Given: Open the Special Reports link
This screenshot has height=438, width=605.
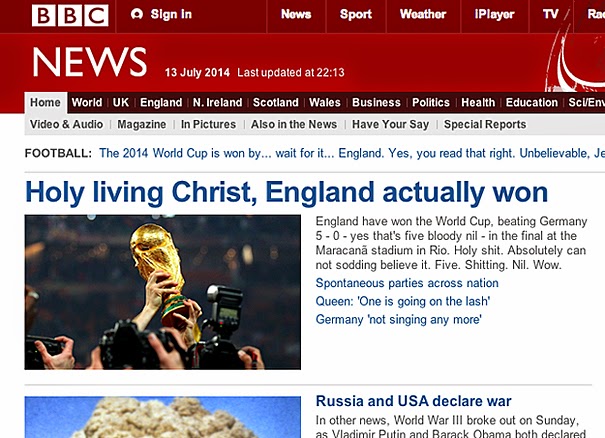Looking at the screenshot, I should (x=485, y=125).
